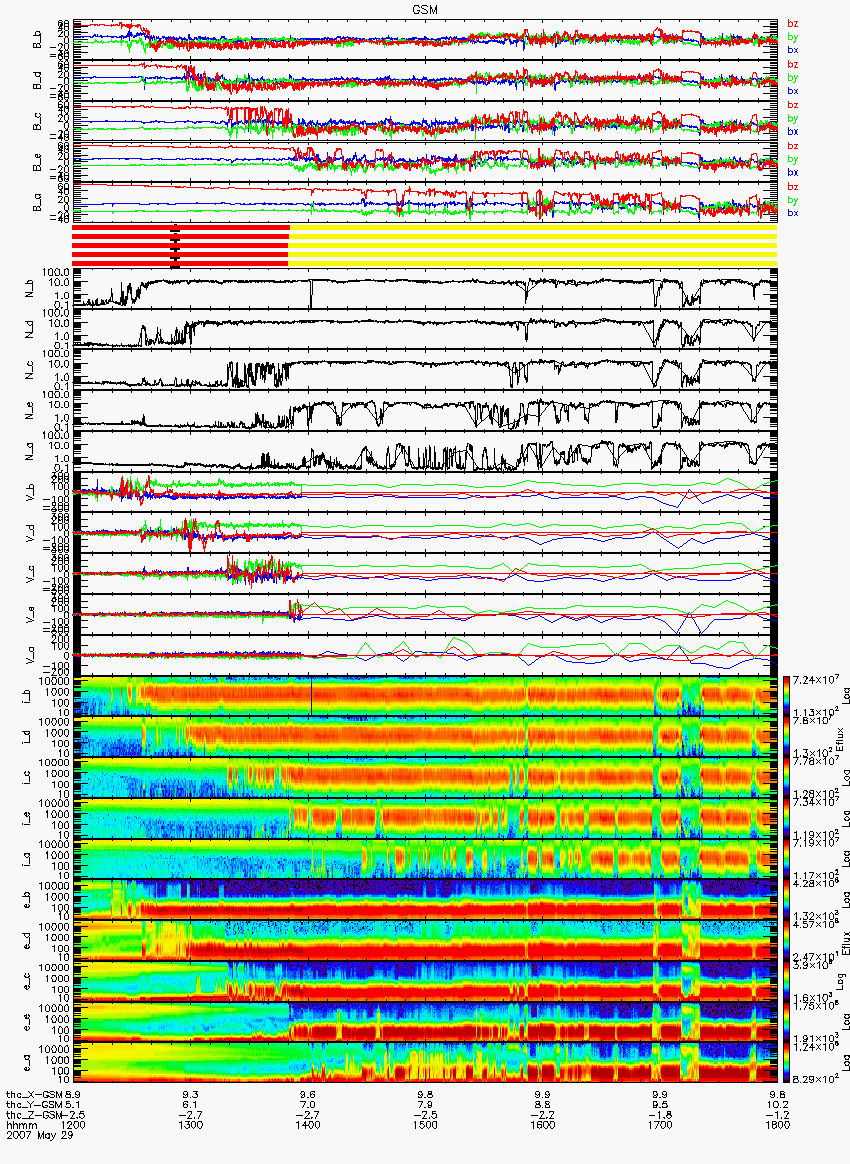The width and height of the screenshot is (850, 1164).
Task: Click the color bar beside the i_b panel
Action: [787, 696]
